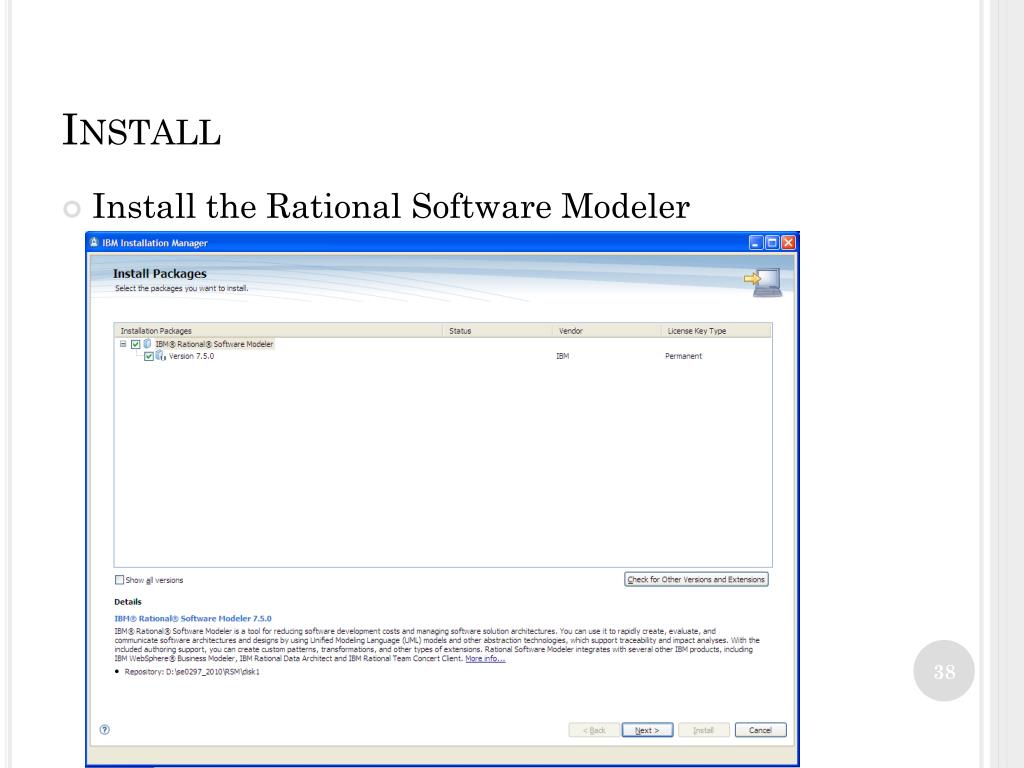
Task: Click the disabled Back button
Action: [x=594, y=730]
